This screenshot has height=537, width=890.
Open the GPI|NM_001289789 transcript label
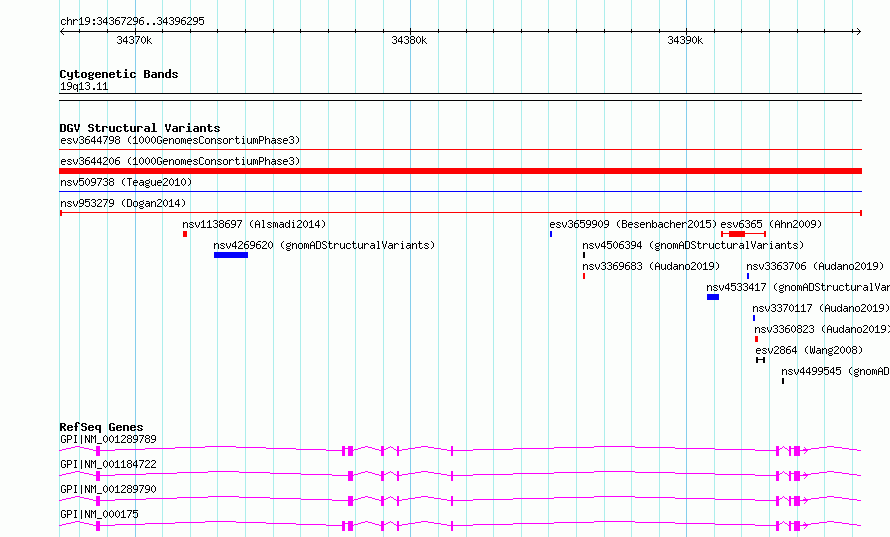point(108,439)
